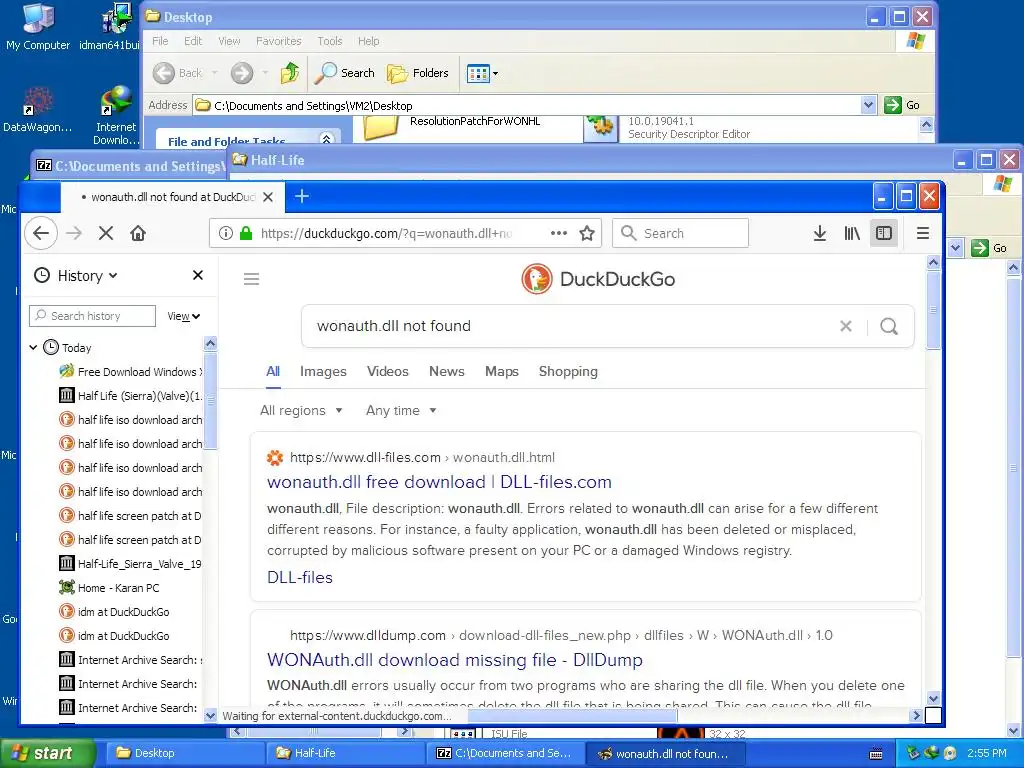Go up one folder in Desktop window
The width and height of the screenshot is (1024, 768).
pyautogui.click(x=289, y=73)
